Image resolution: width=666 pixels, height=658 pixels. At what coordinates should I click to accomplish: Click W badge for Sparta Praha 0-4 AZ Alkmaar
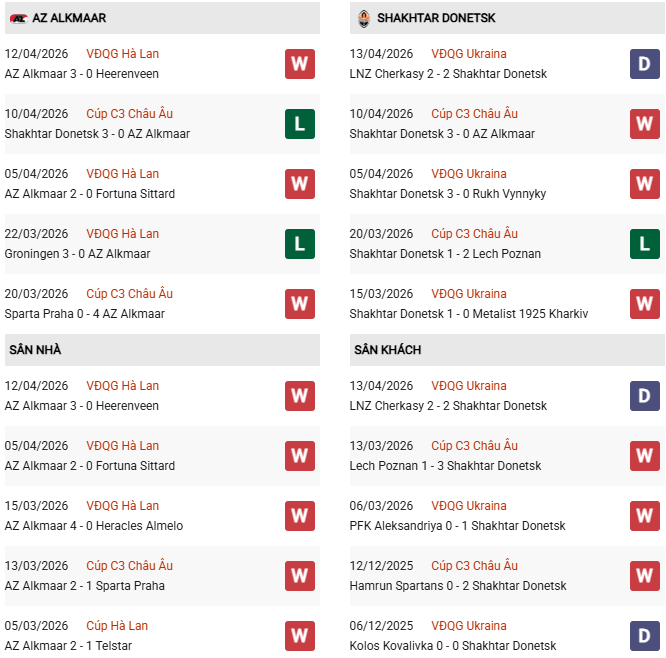click(300, 304)
